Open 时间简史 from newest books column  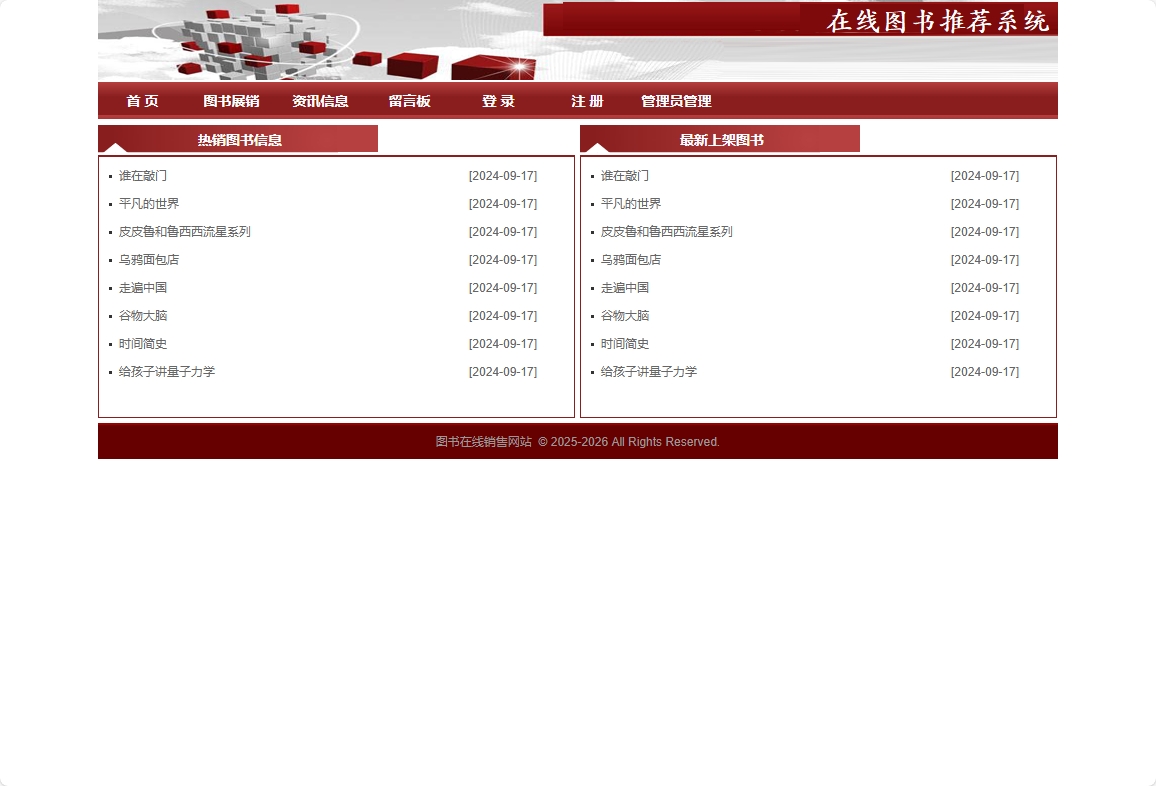pyautogui.click(x=625, y=343)
